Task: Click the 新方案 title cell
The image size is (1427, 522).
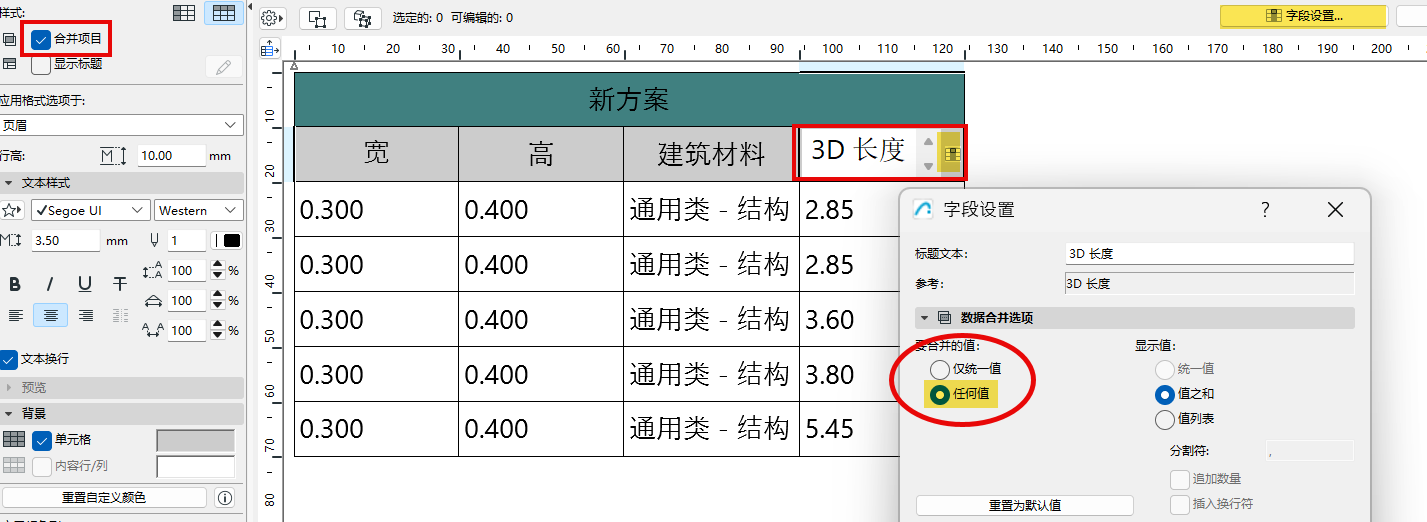Action: 629,99
